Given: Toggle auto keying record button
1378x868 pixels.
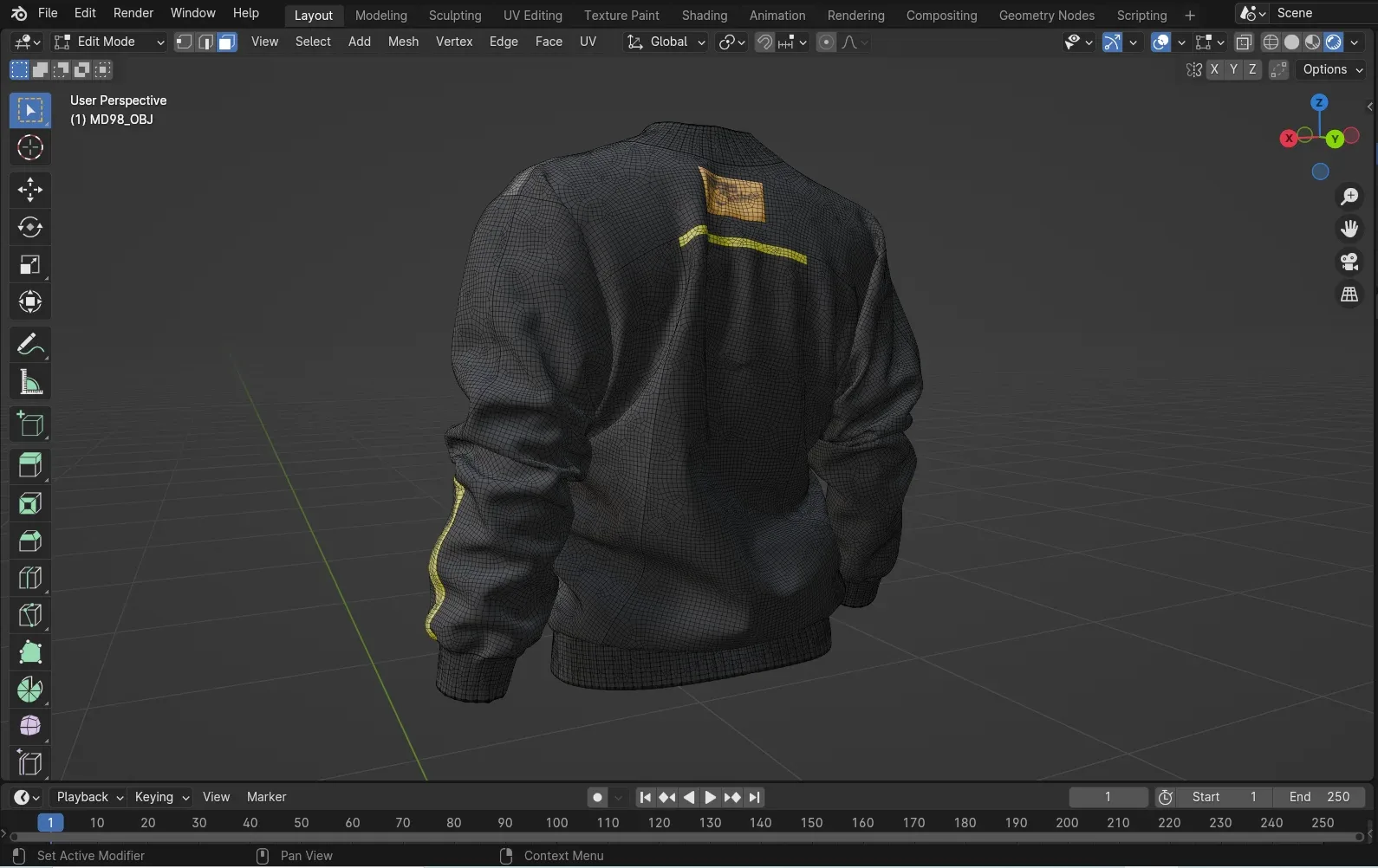Looking at the screenshot, I should 597,798.
